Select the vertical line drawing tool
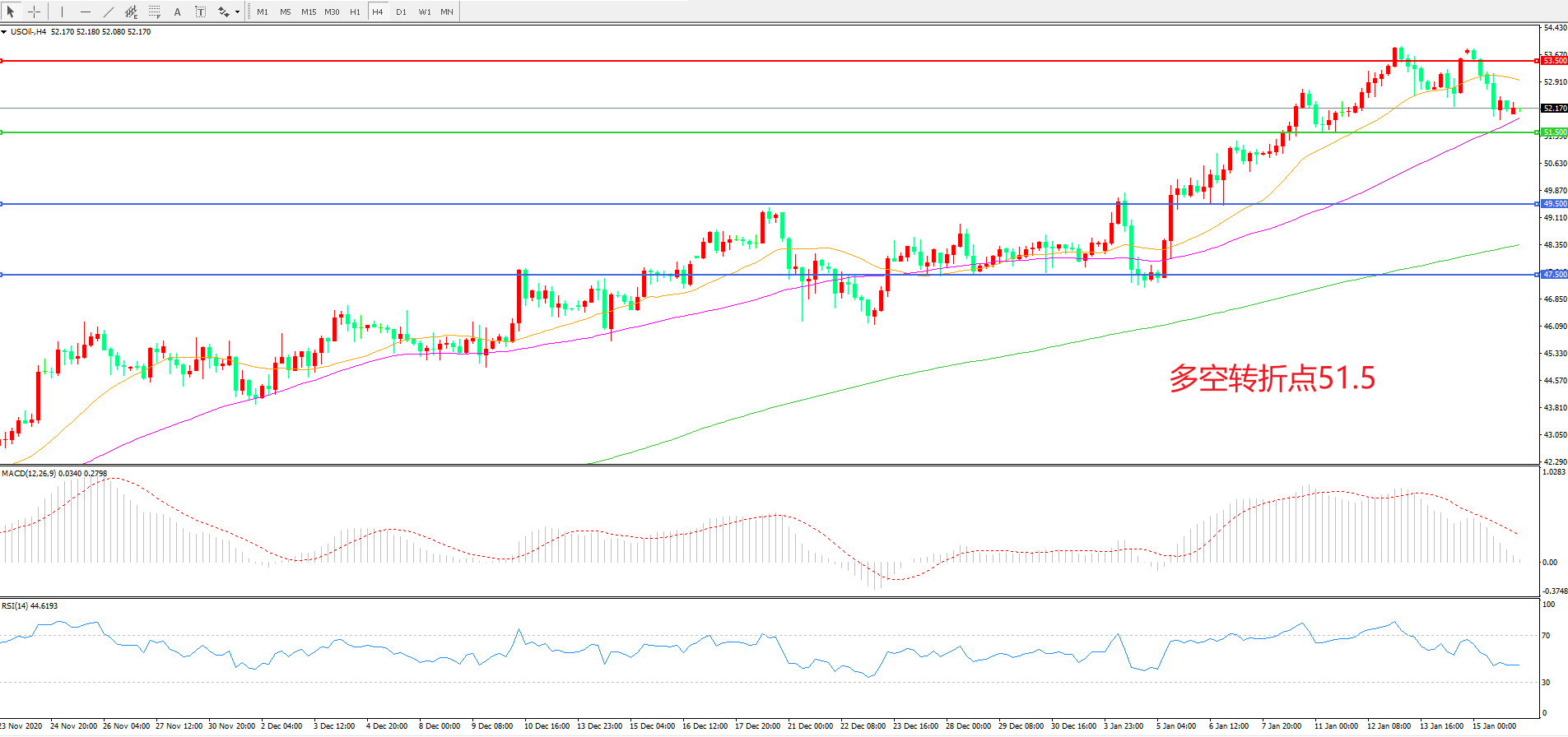The height and width of the screenshot is (737, 1568). tap(62, 12)
